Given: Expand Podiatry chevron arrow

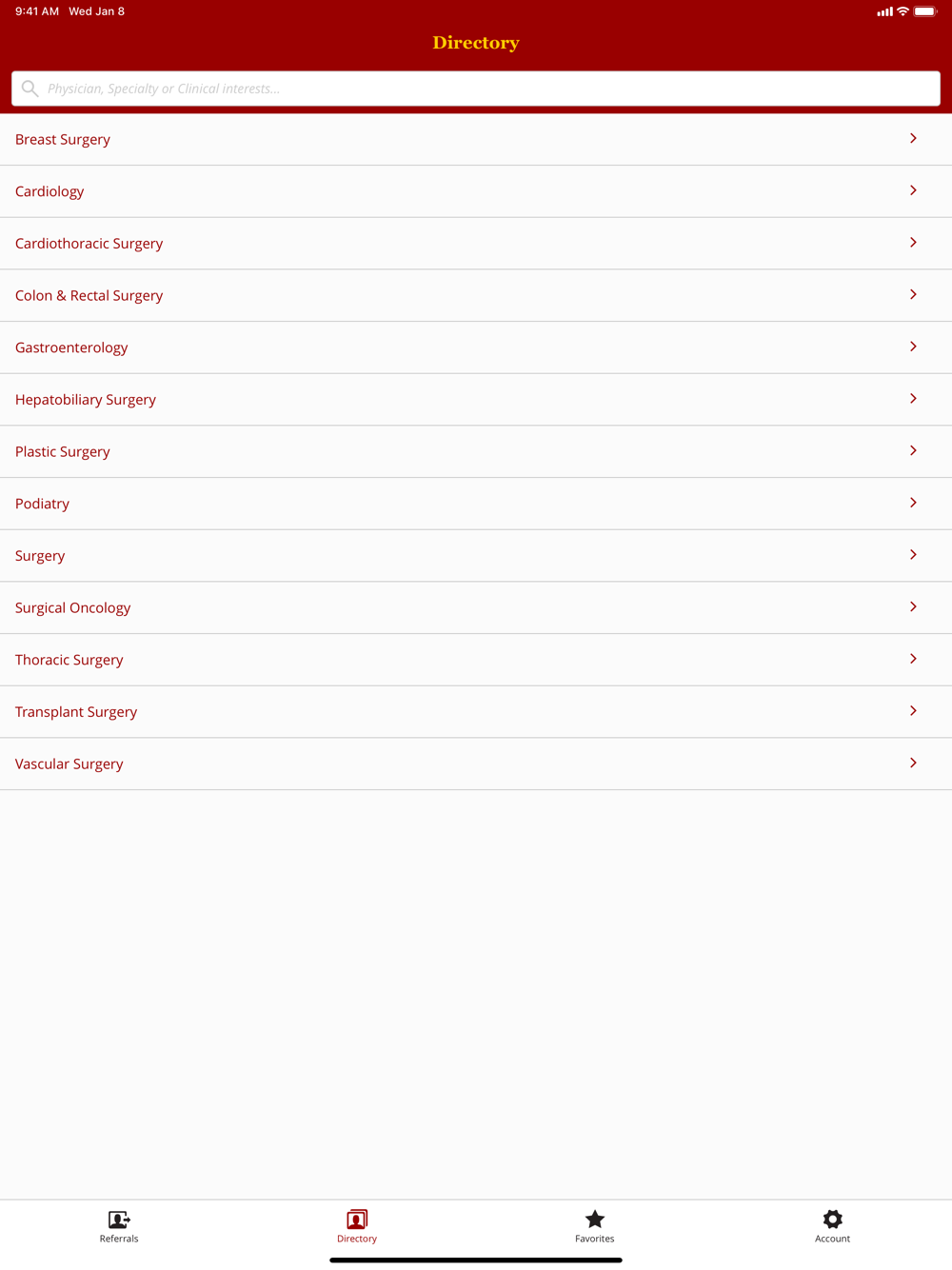Looking at the screenshot, I should pos(913,503).
